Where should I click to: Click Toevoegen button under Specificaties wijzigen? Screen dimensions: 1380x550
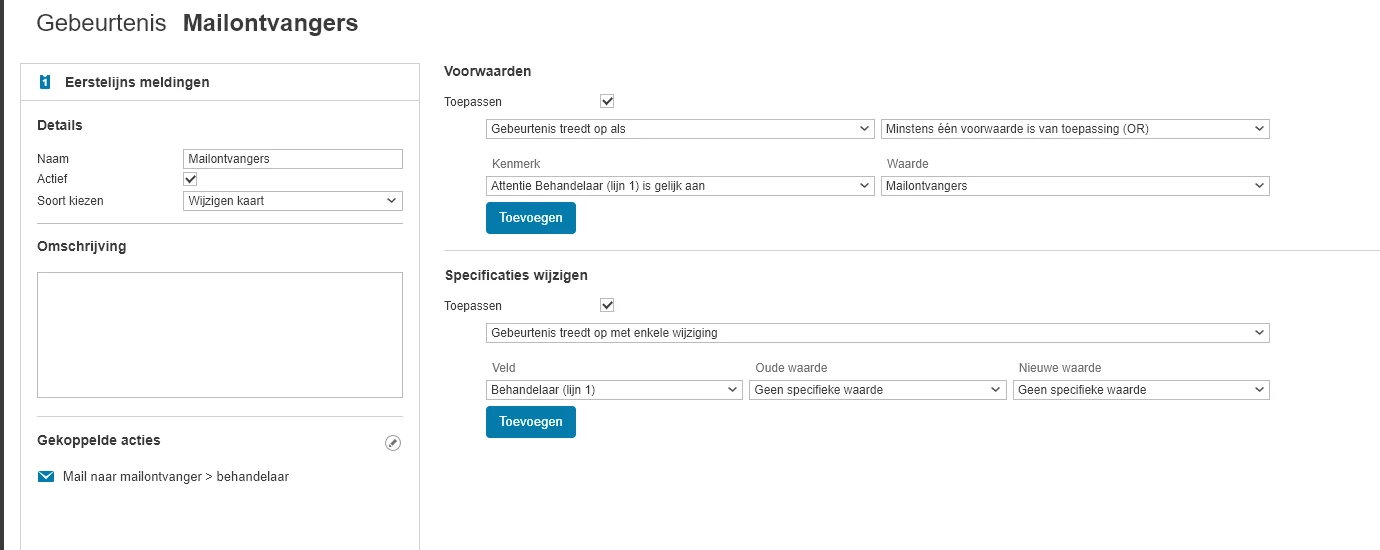point(531,422)
